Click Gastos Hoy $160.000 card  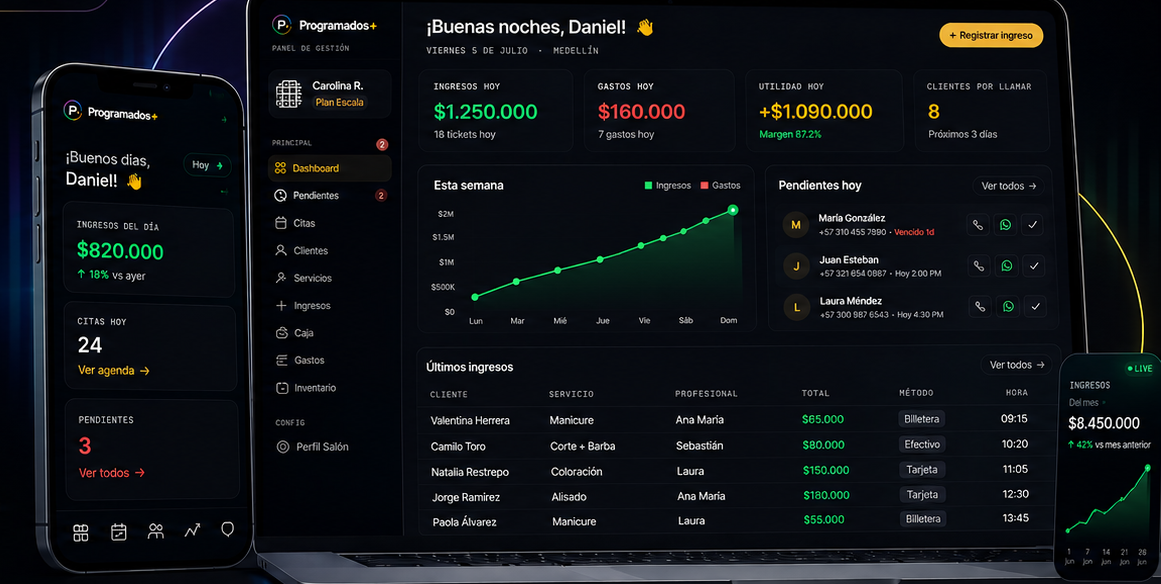[659, 110]
